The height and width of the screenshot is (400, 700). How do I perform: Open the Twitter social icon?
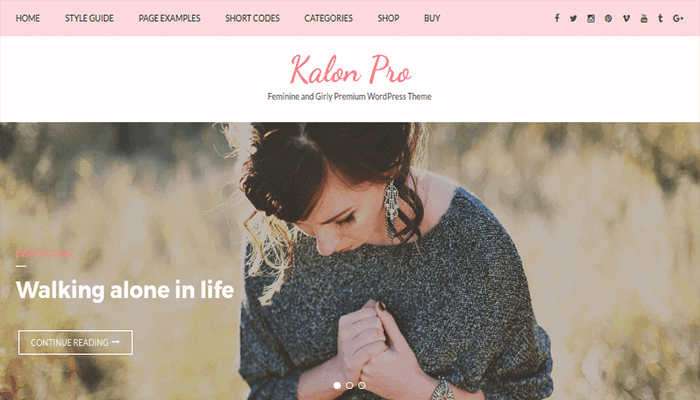(573, 18)
